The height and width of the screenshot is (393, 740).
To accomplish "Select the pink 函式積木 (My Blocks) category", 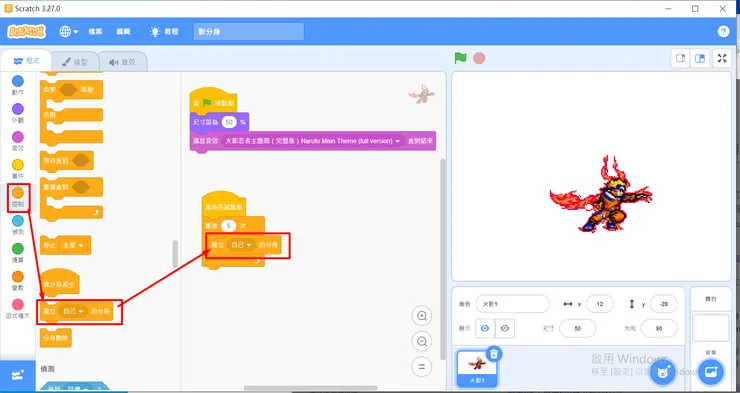I will coord(17,309).
